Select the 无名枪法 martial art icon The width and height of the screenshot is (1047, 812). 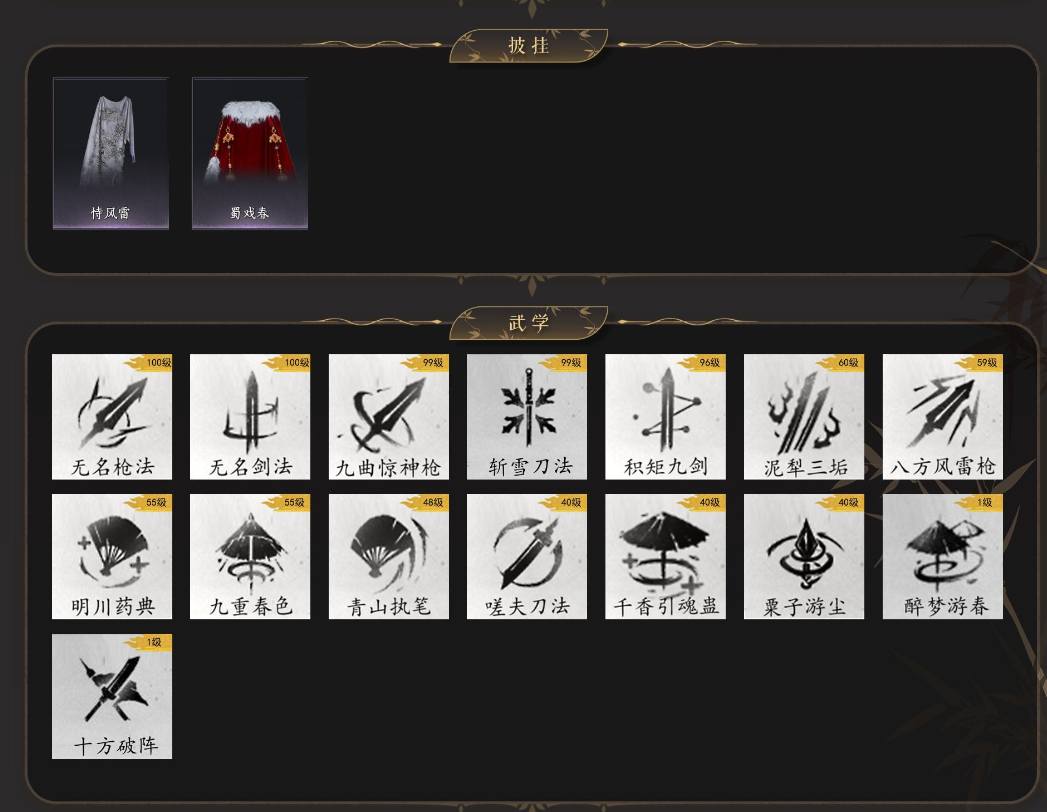[x=112, y=417]
